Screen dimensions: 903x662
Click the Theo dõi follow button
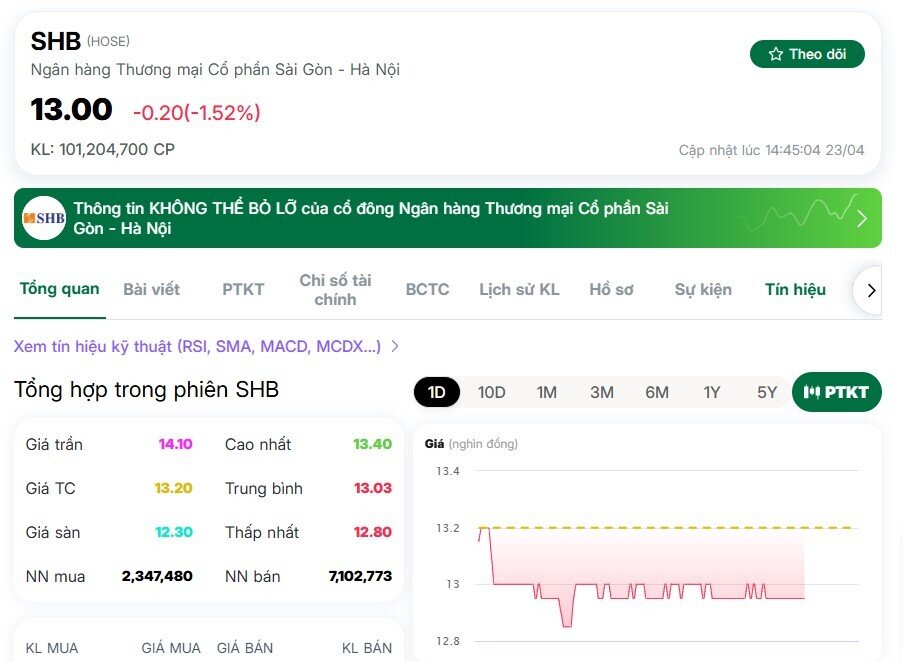[x=807, y=54]
